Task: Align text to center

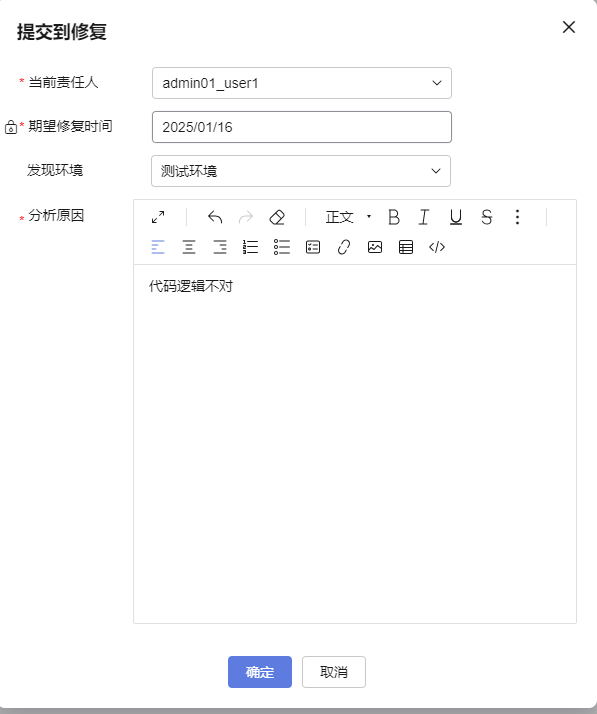Action: pos(189,247)
